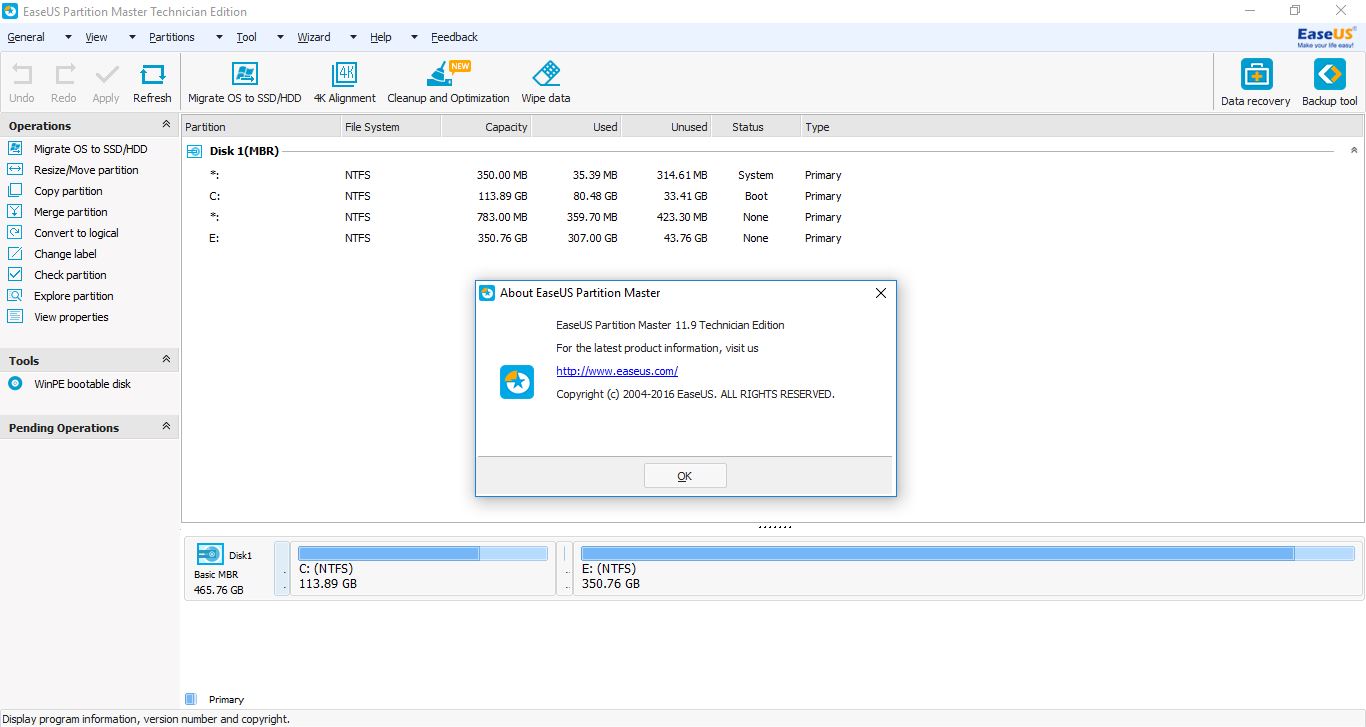The height and width of the screenshot is (727, 1366).
Task: Choose Explore partition operation
Action: pyautogui.click(x=73, y=296)
